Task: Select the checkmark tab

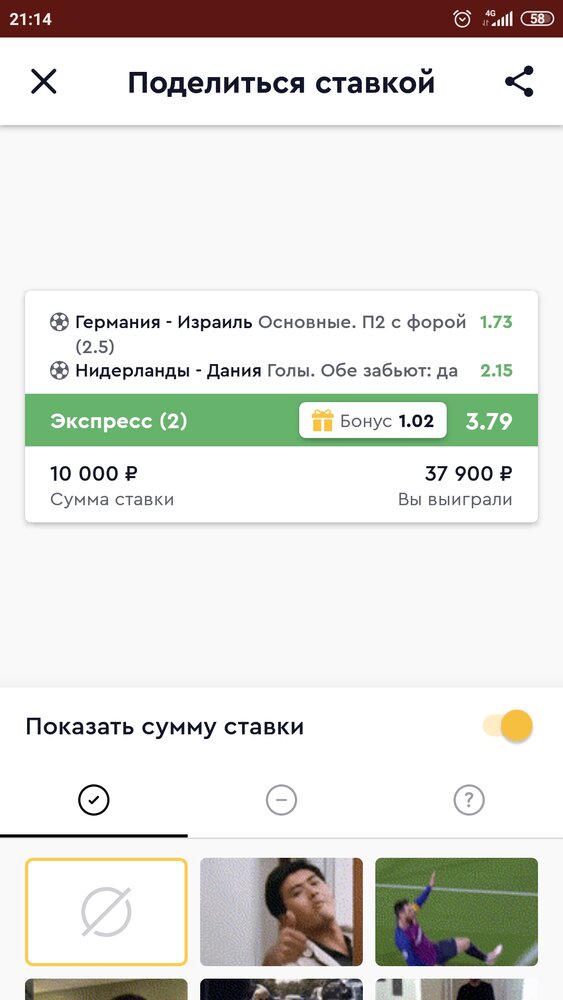Action: point(94,800)
